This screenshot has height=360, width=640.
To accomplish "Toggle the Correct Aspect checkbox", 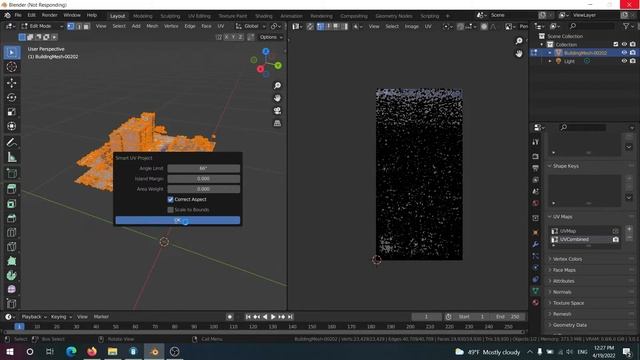I will point(171,200).
